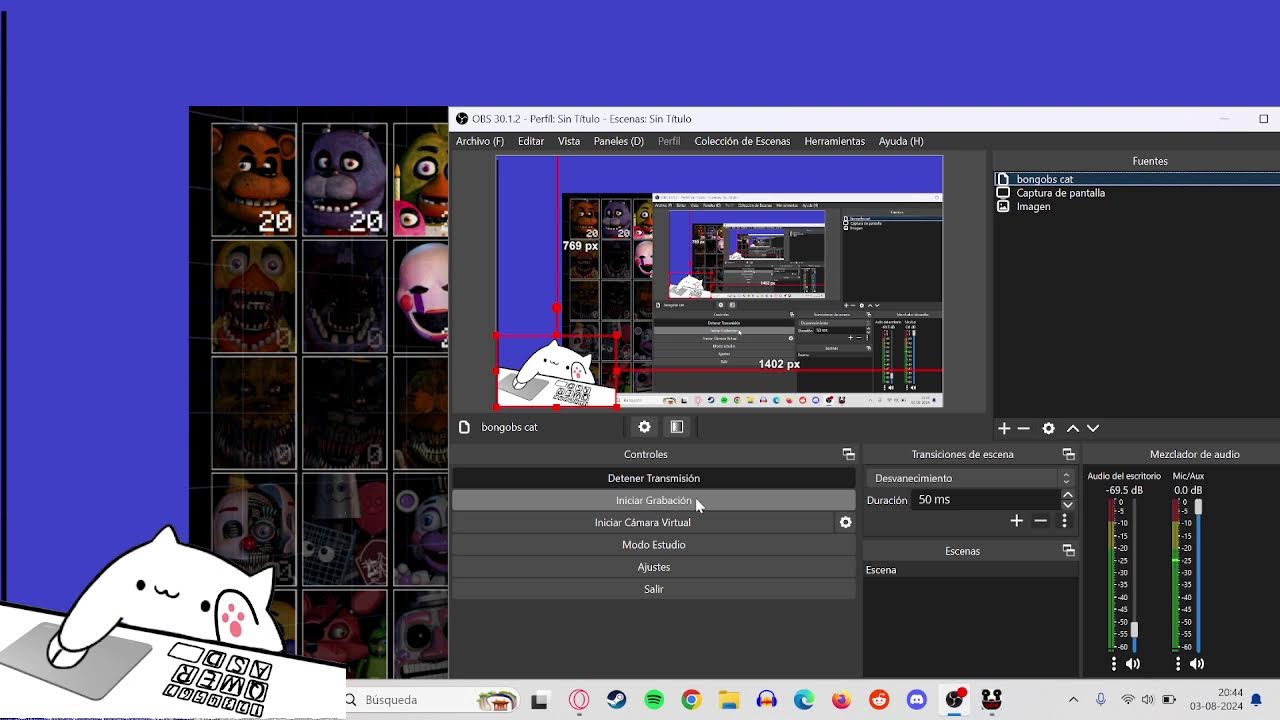Open Ajustes from Controles panel
Screen dimensions: 1280x720
pos(654,567)
